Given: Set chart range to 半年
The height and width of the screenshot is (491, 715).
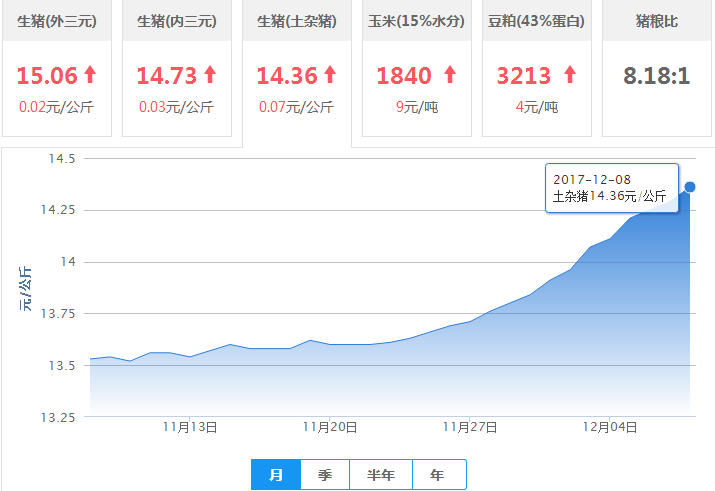Looking at the screenshot, I should tap(380, 475).
